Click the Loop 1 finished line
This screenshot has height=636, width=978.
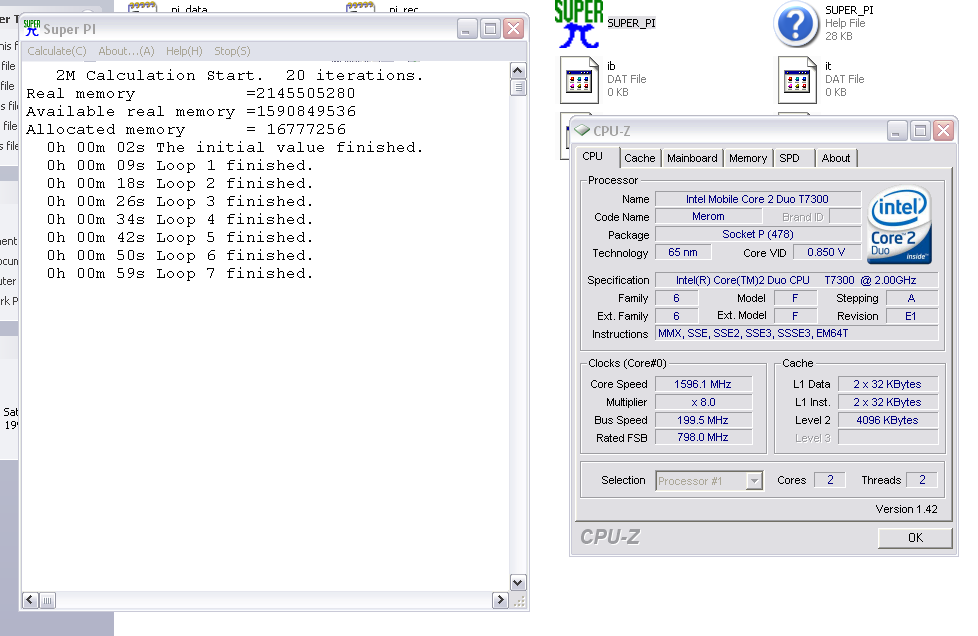tap(180, 165)
